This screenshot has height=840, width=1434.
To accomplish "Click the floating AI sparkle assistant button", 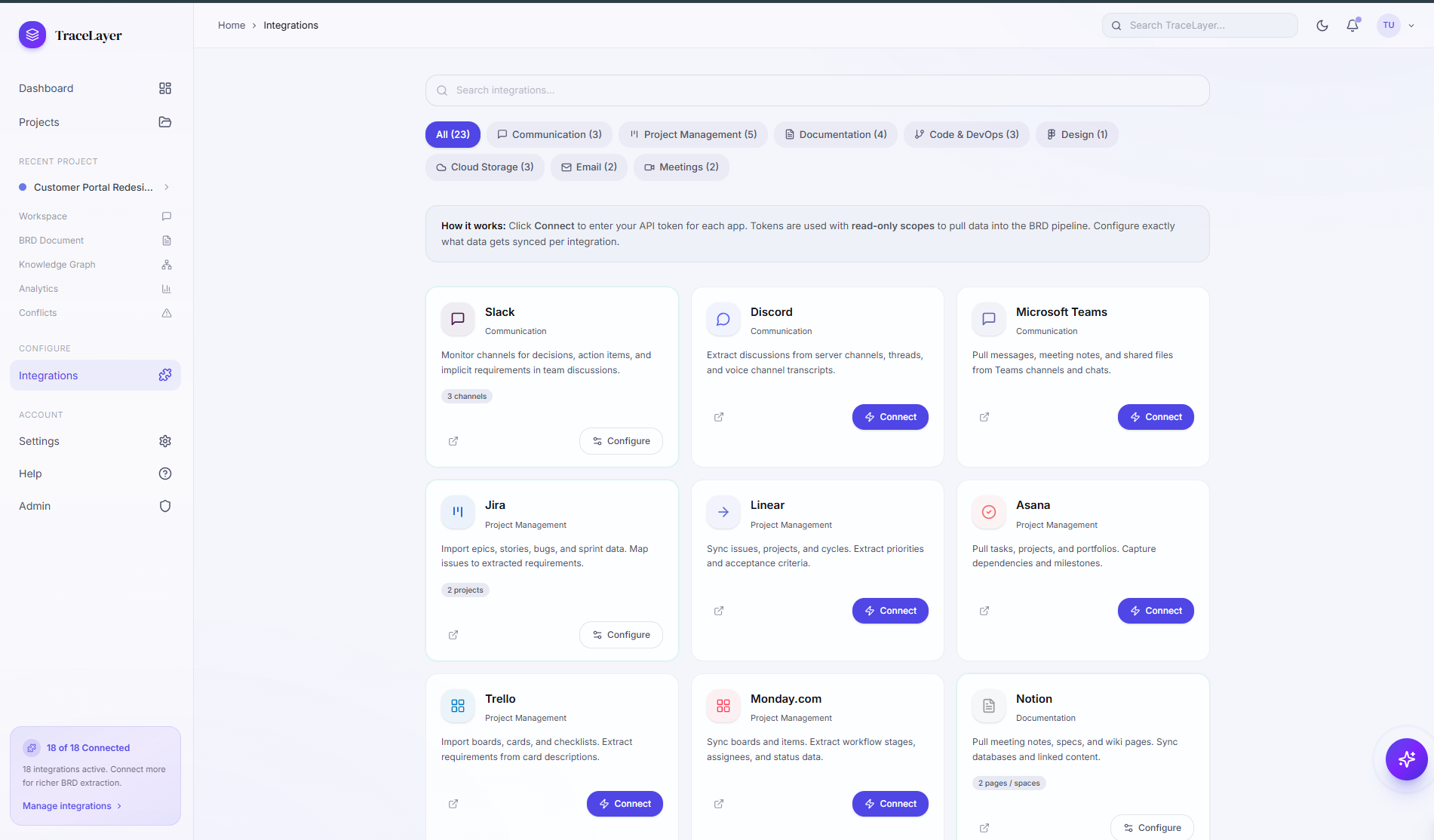I will 1406,759.
